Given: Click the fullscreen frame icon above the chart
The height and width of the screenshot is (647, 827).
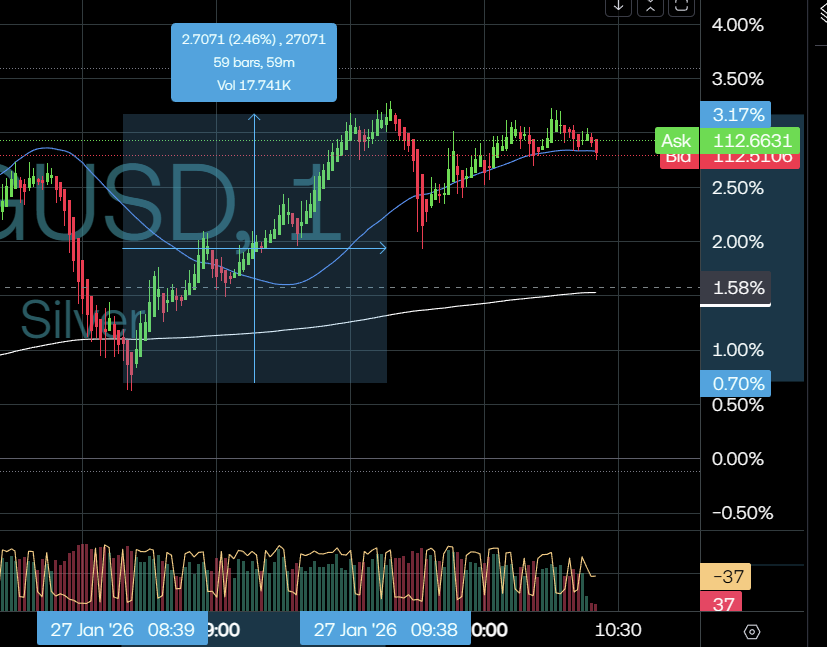Looking at the screenshot, I should [x=681, y=6].
